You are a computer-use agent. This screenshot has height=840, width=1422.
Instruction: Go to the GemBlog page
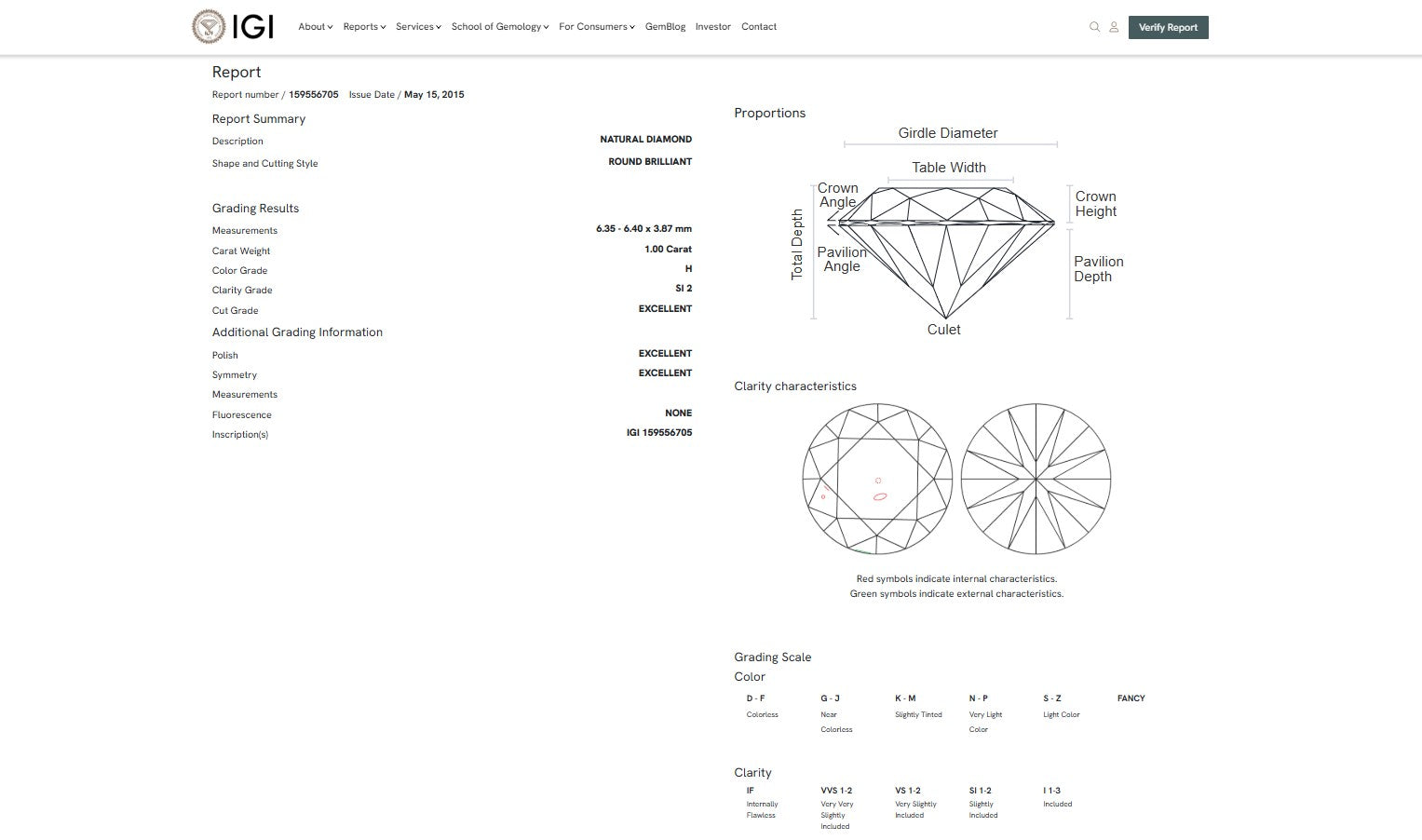click(665, 27)
